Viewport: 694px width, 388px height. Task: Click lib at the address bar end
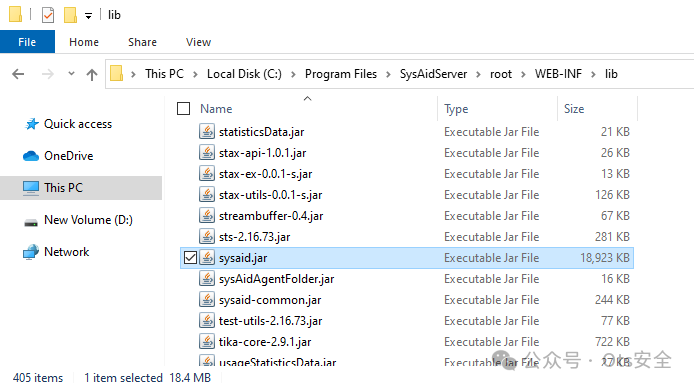611,74
